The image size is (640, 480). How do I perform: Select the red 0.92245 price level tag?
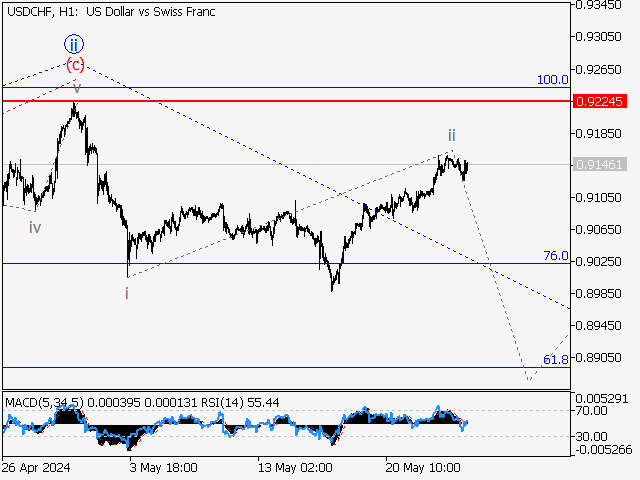[x=600, y=101]
